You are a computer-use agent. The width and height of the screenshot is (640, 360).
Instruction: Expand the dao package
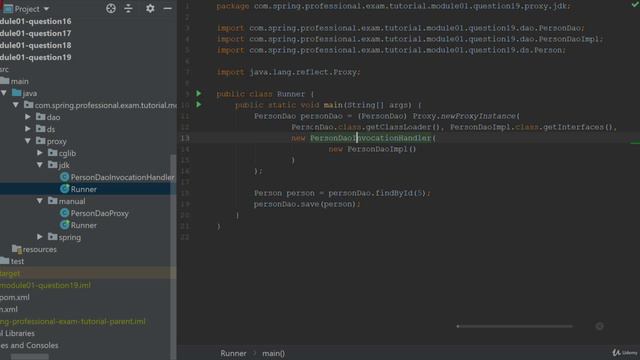click(28, 117)
